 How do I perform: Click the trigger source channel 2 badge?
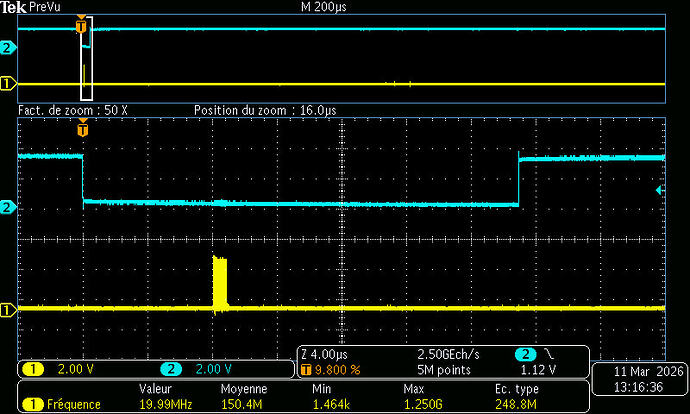click(x=523, y=355)
